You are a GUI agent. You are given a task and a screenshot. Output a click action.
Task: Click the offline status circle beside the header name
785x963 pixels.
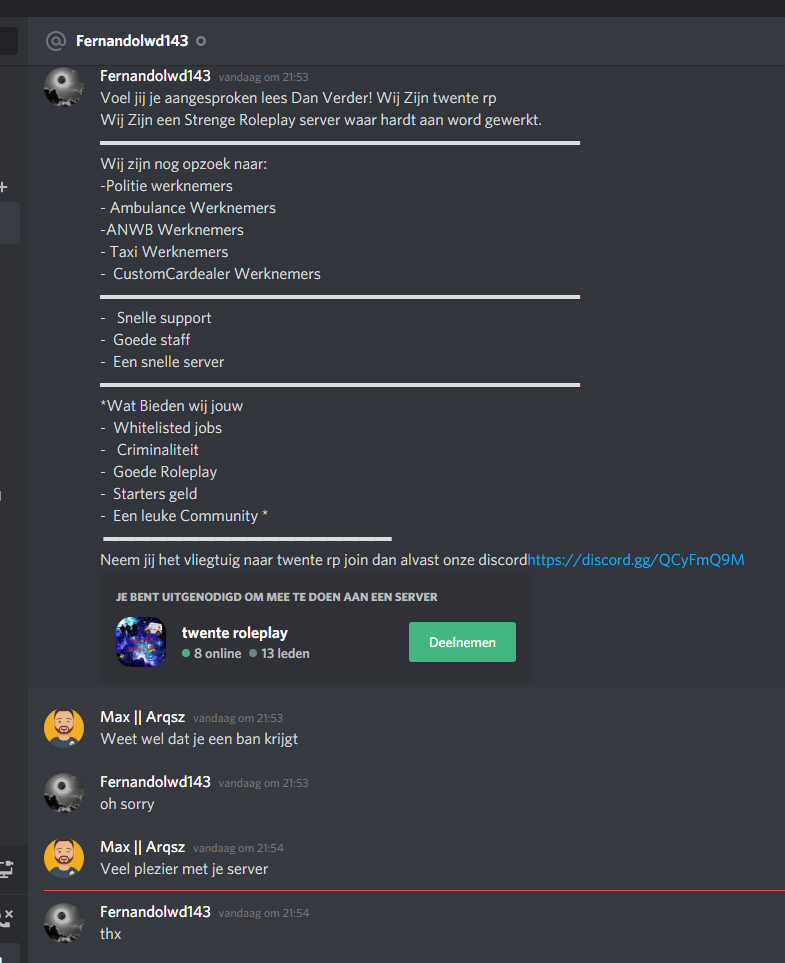[201, 41]
